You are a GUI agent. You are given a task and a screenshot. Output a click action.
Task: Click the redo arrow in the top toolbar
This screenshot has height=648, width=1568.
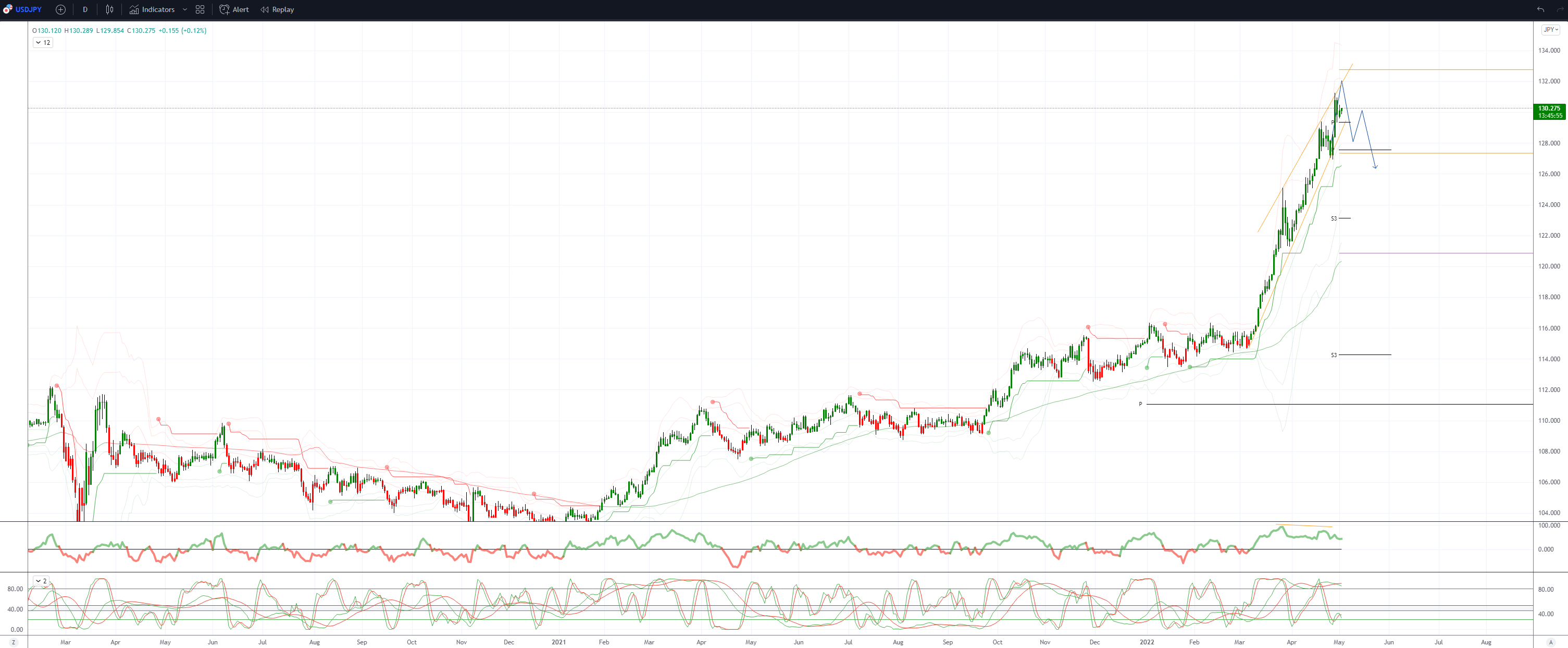point(1560,9)
